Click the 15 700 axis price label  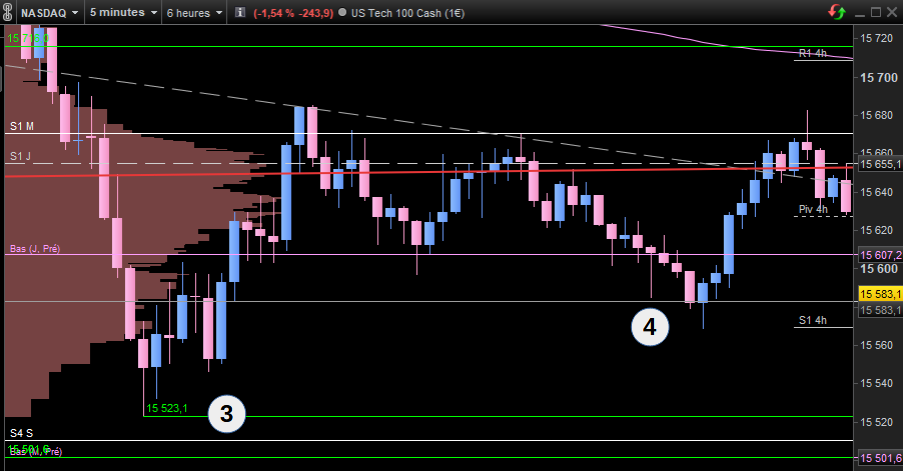pos(879,78)
